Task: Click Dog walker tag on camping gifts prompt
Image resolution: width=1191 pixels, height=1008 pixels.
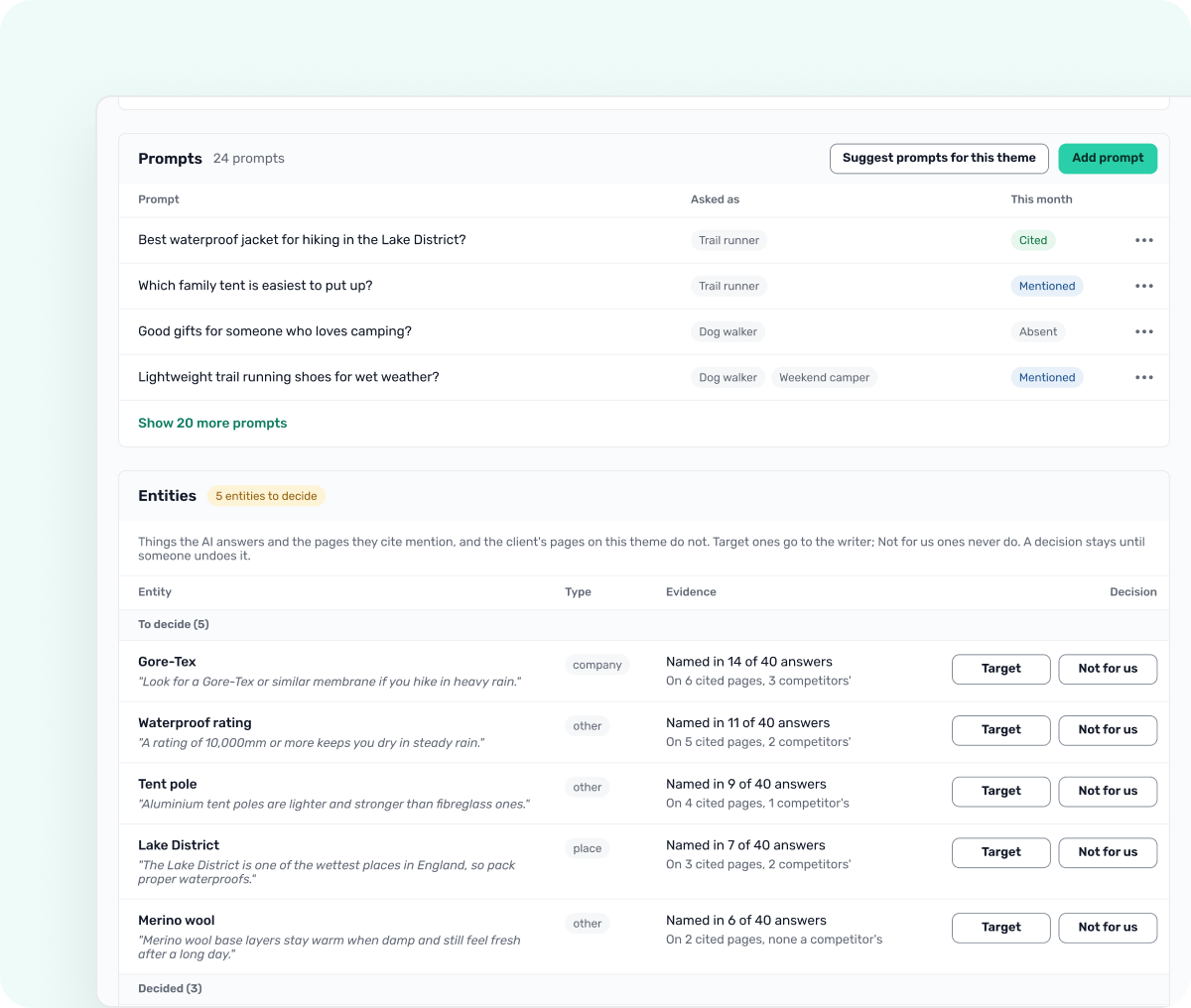Action: click(x=728, y=331)
